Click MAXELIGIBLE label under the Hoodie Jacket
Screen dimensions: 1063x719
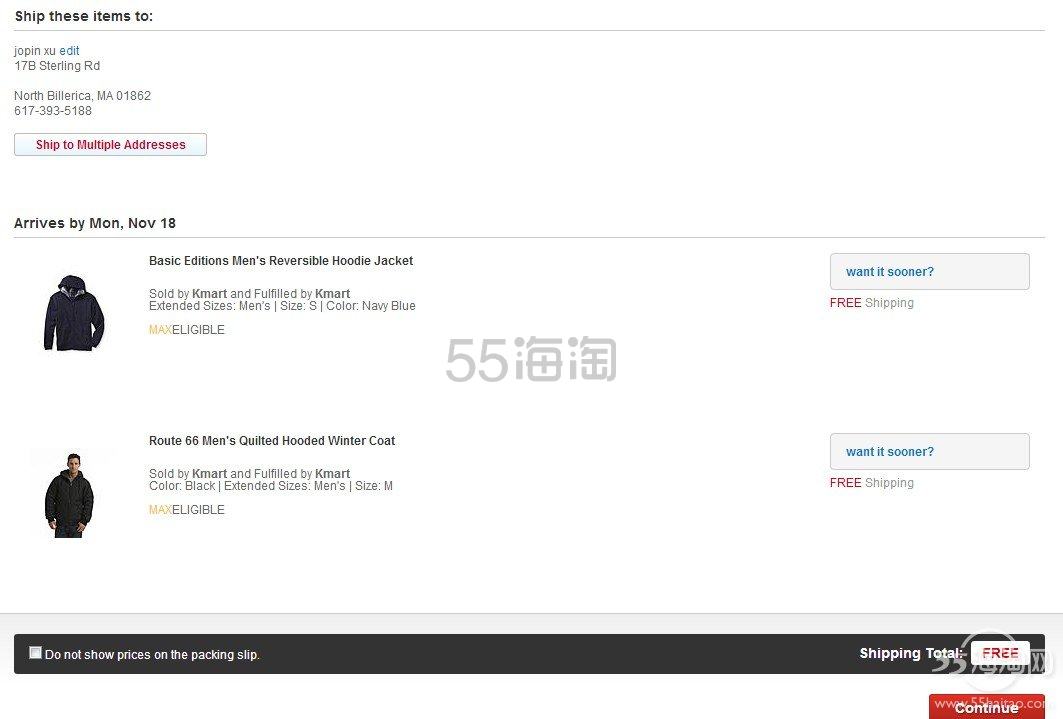(x=186, y=330)
